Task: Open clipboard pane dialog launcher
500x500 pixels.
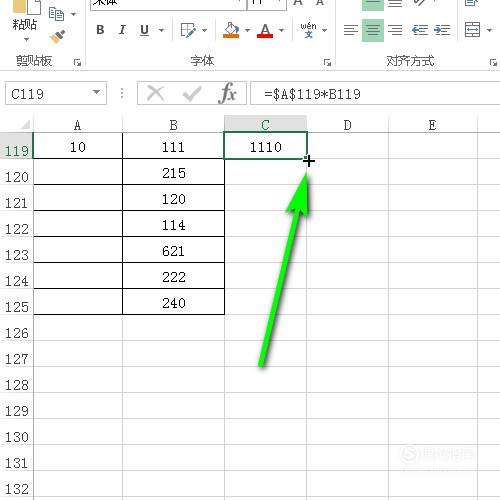Action: point(77,62)
